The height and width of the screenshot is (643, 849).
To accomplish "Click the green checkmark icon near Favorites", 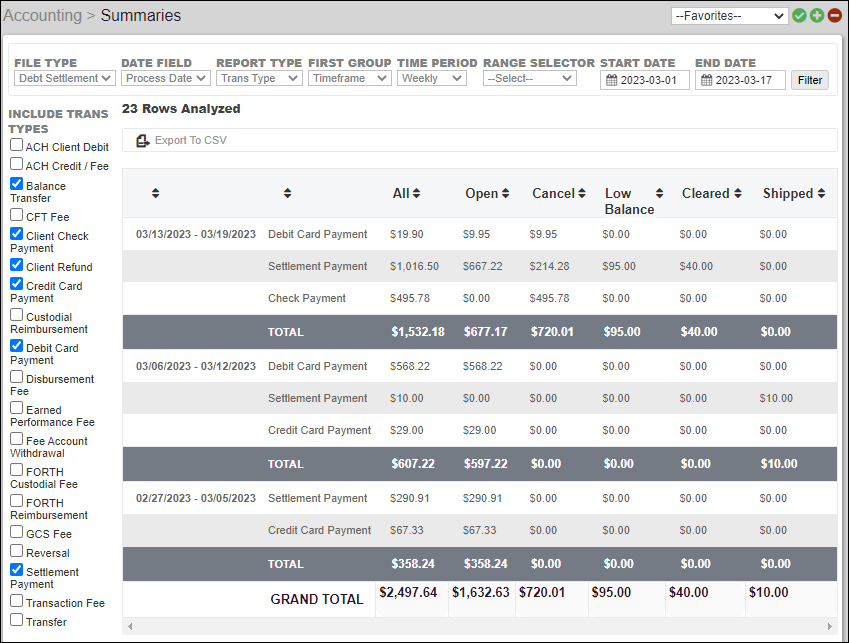I will point(800,15).
